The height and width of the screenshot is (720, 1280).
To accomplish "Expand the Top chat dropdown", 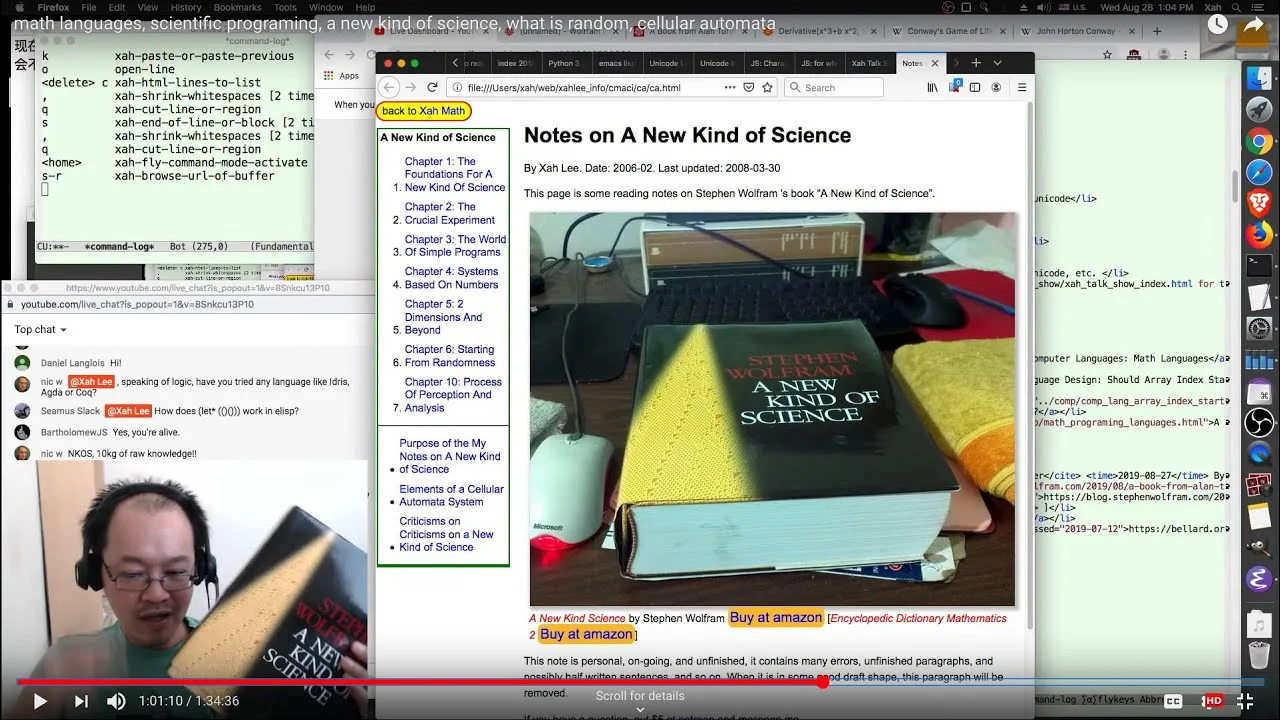I will (x=41, y=329).
